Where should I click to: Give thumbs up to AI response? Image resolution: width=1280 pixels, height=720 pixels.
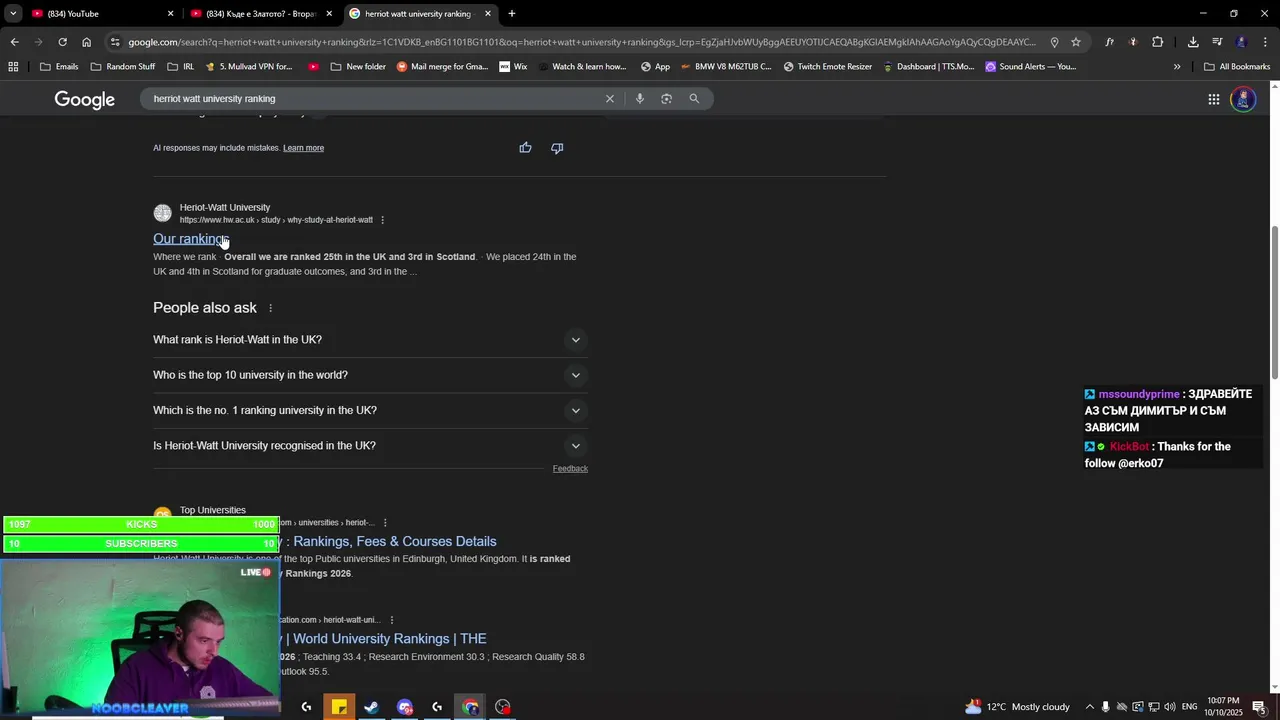click(525, 148)
